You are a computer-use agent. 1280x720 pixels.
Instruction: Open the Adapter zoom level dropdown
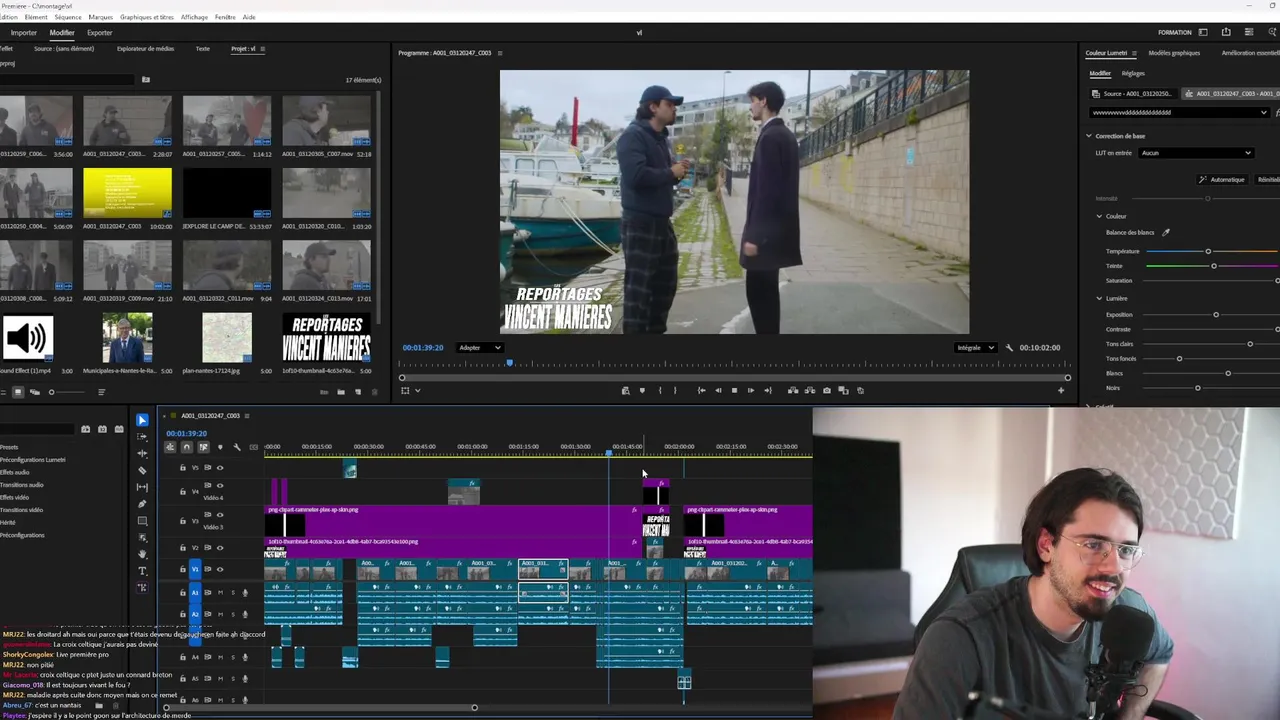click(480, 348)
